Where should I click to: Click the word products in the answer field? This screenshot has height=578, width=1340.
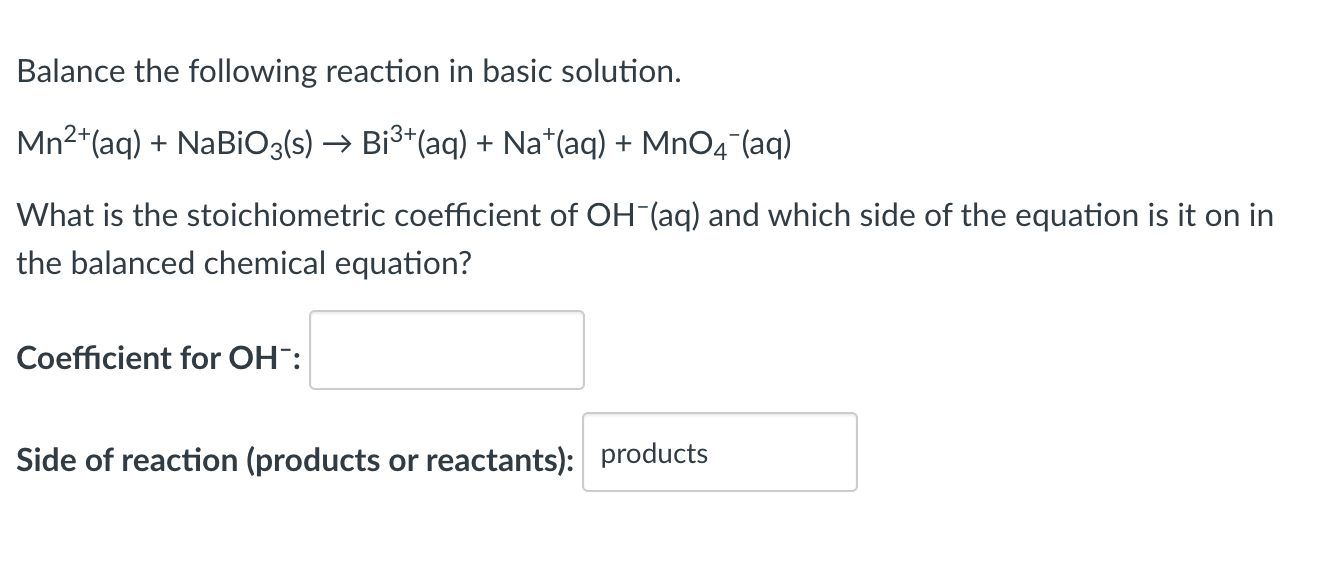(654, 453)
